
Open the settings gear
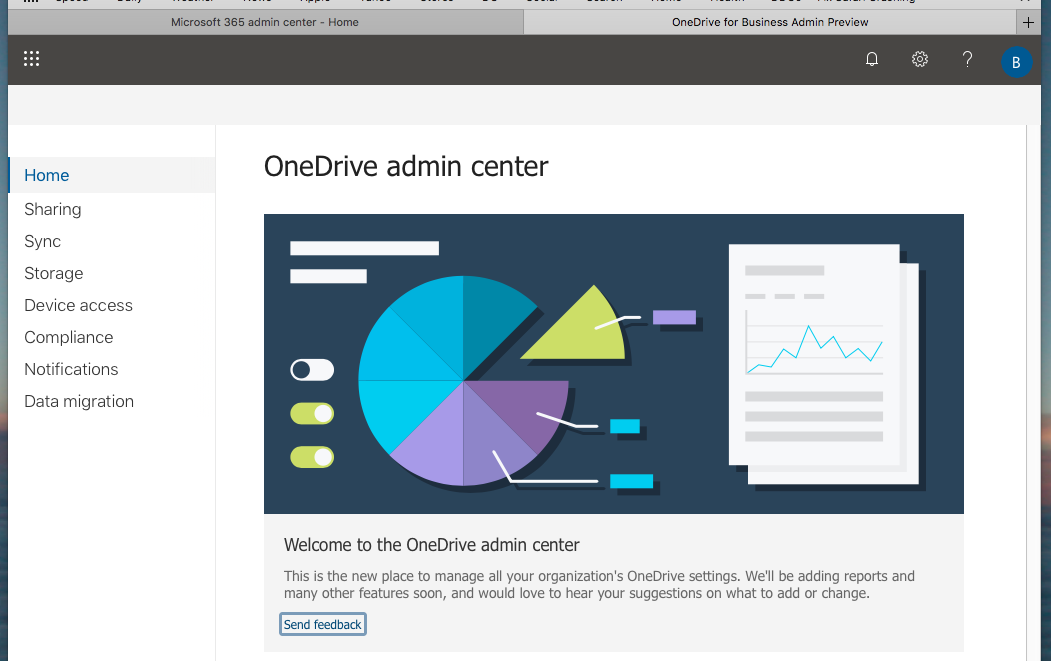coord(920,60)
